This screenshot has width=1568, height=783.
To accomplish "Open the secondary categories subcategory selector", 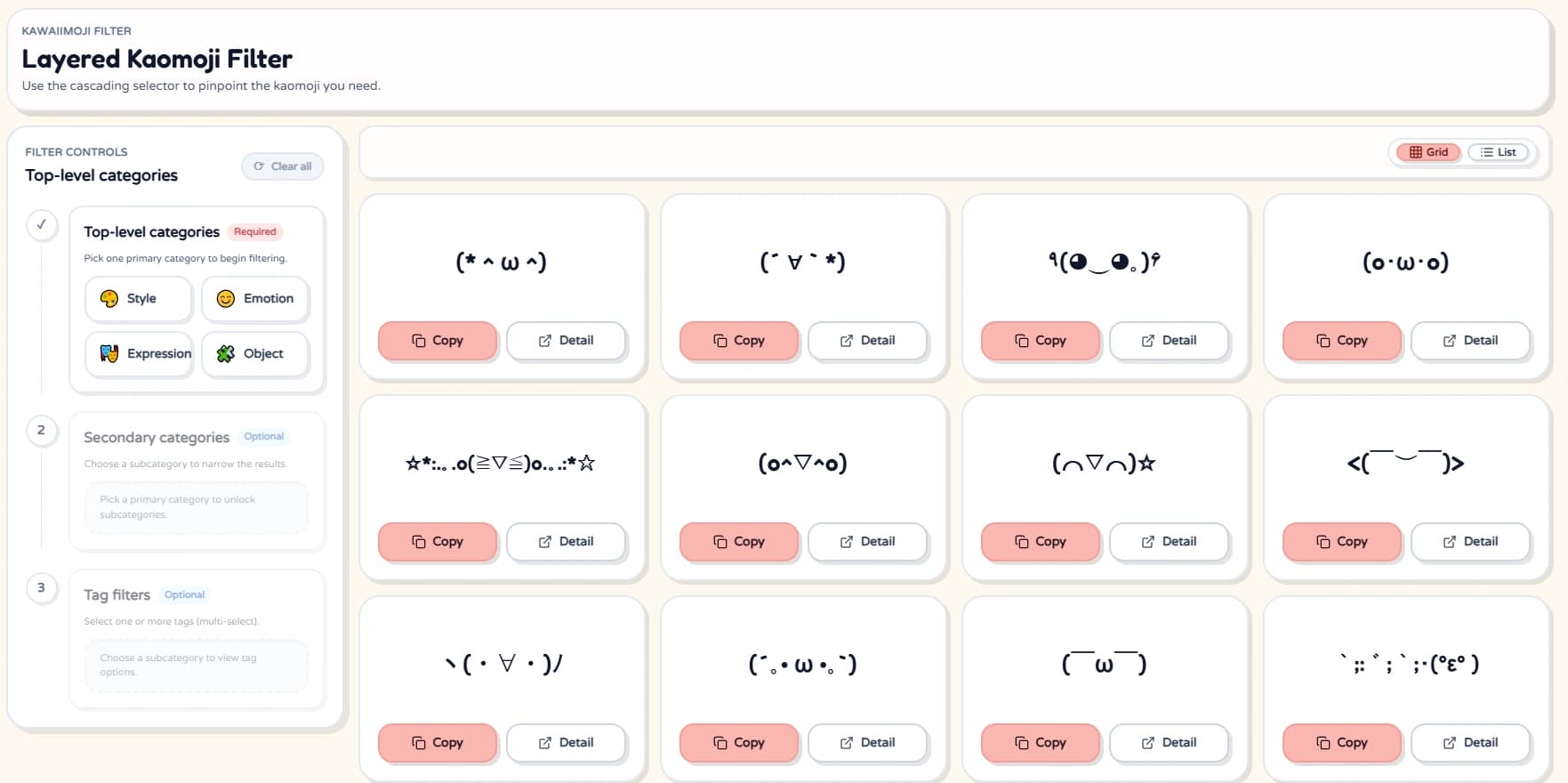I will [x=197, y=507].
